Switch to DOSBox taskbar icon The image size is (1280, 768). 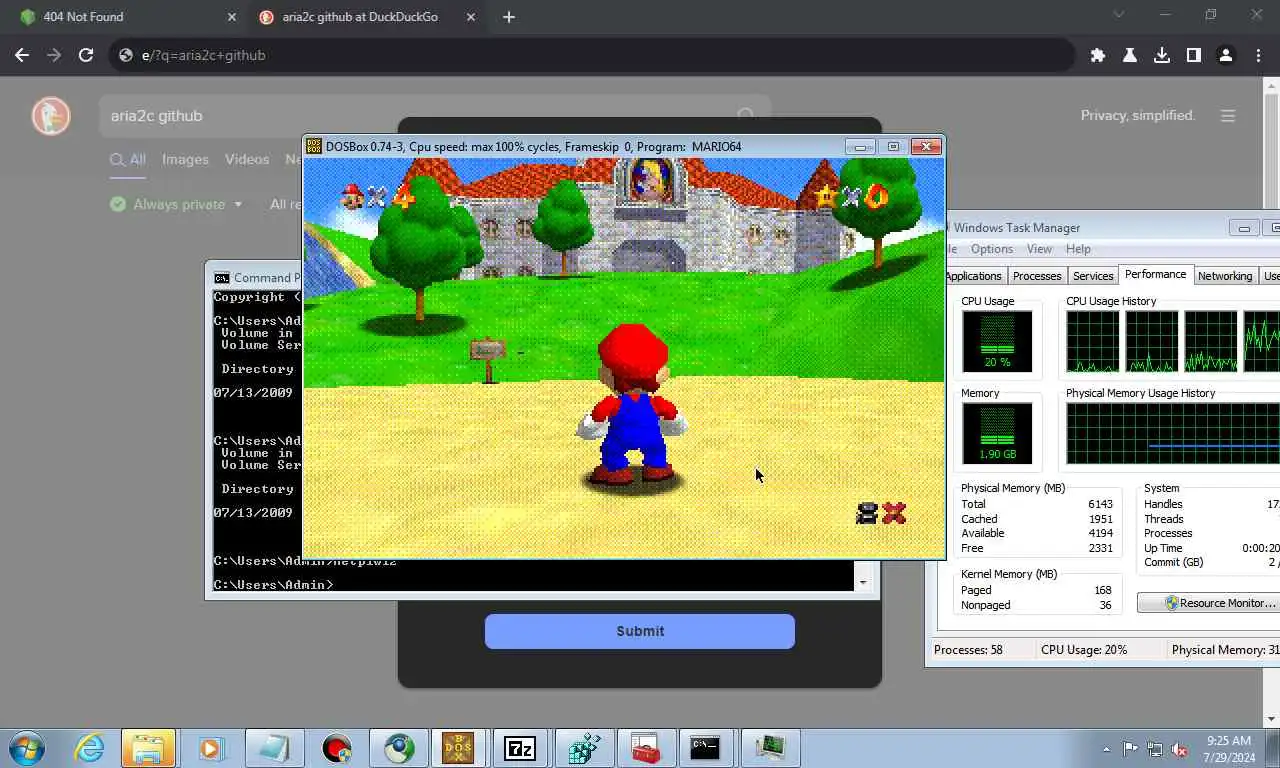pos(458,748)
